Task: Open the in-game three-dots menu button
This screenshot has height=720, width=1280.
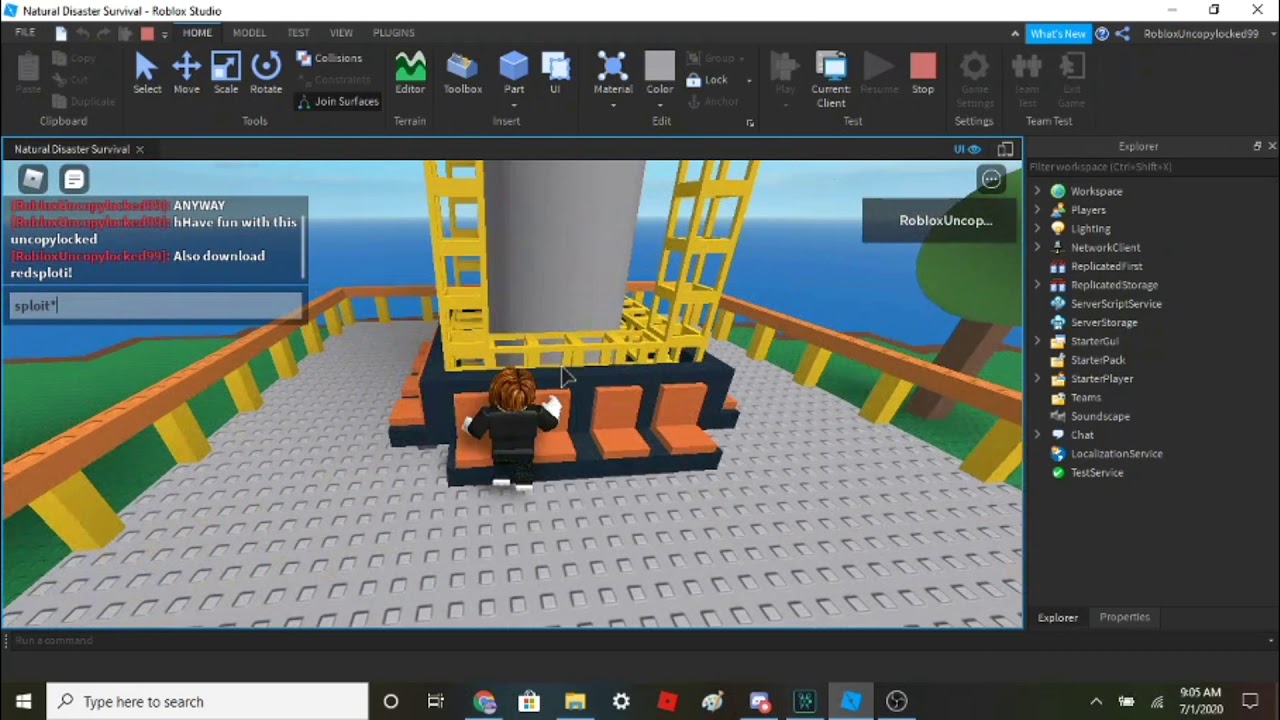Action: coord(991,179)
